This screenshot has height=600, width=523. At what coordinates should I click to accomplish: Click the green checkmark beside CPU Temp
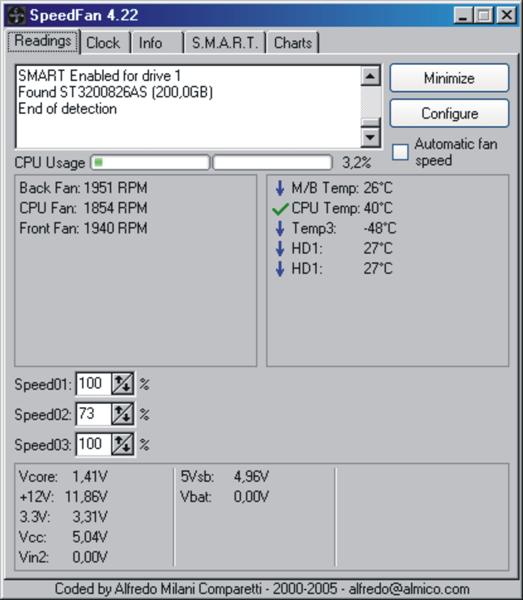(x=280, y=209)
